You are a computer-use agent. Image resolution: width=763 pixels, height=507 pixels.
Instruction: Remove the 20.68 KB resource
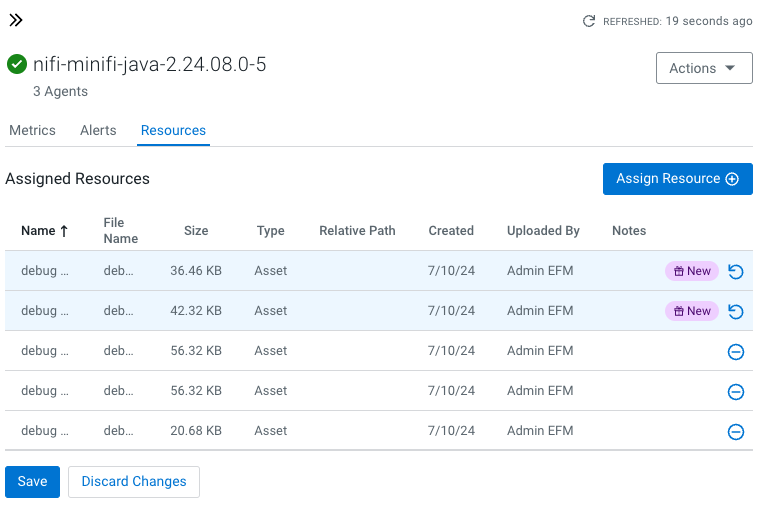click(736, 432)
